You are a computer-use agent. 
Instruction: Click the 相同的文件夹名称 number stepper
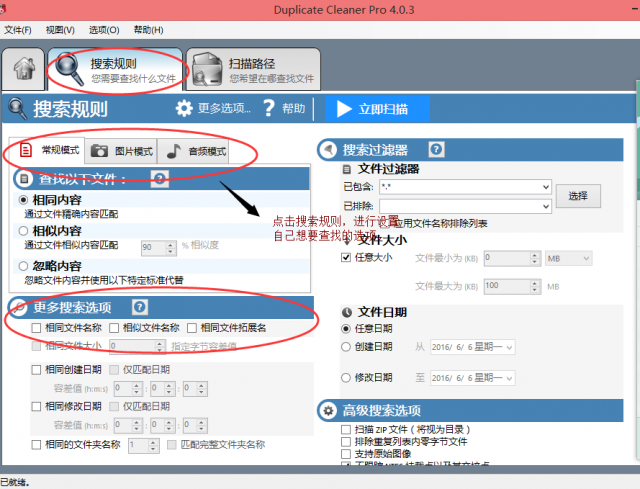coord(153,445)
